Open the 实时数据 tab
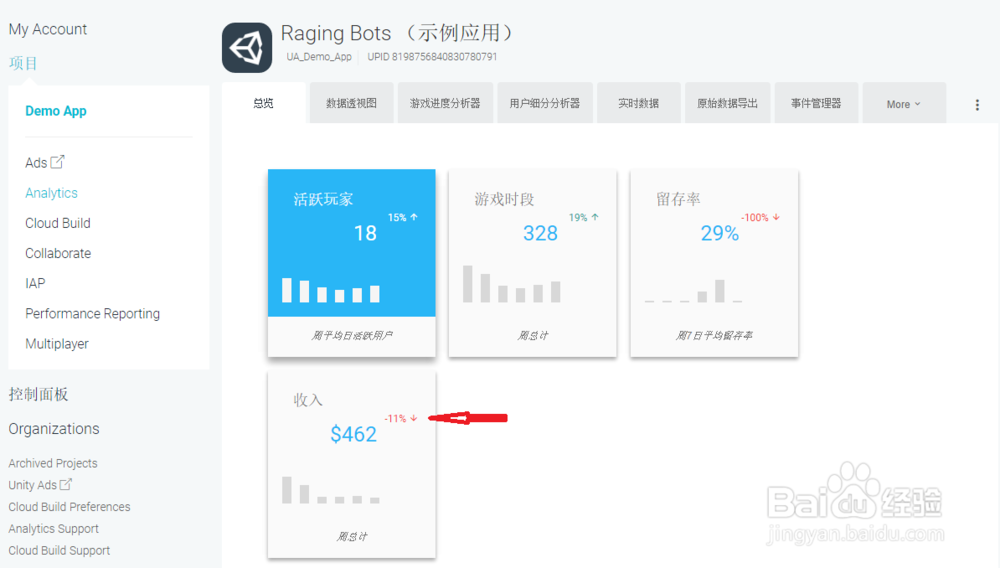 coord(638,103)
